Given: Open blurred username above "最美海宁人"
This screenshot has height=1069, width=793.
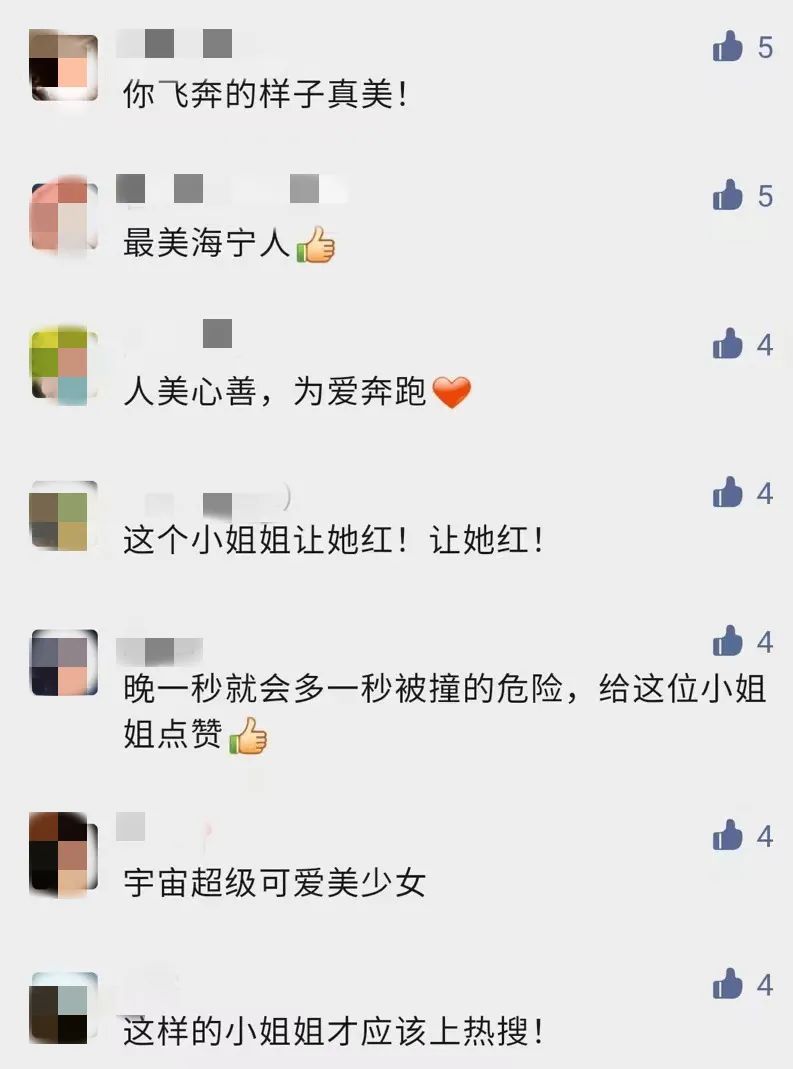Looking at the screenshot, I should (x=232, y=189).
